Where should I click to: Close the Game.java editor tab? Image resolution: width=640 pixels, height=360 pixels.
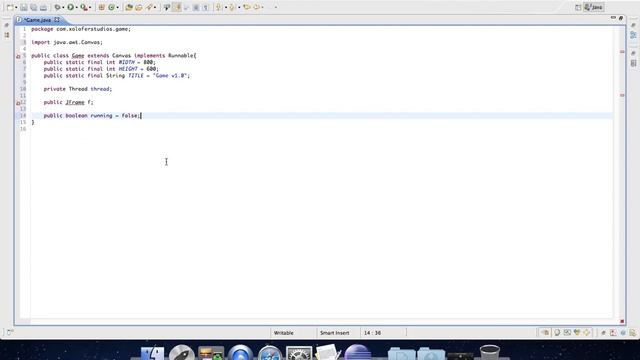(x=57, y=20)
